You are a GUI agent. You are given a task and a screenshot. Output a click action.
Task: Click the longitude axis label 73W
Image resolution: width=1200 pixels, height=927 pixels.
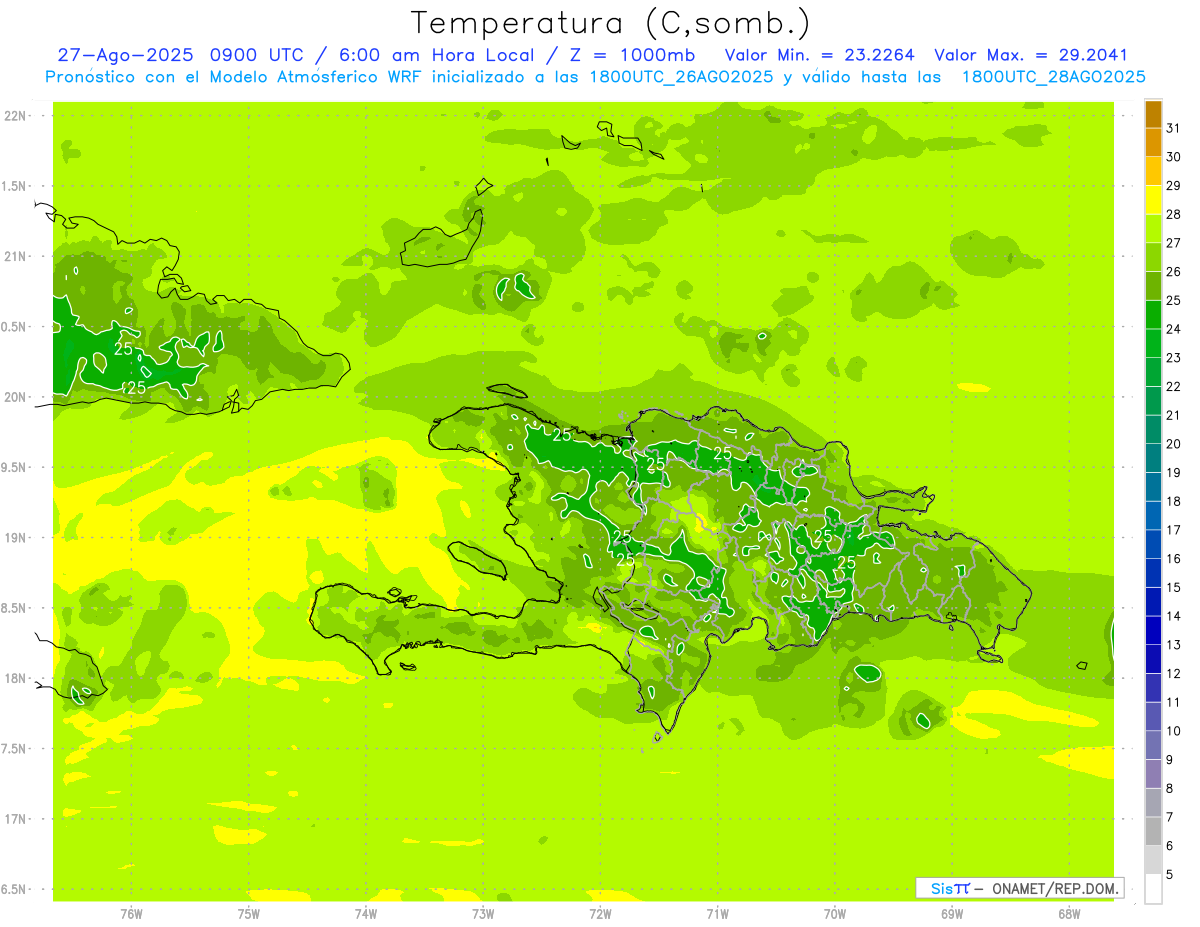pos(483,914)
